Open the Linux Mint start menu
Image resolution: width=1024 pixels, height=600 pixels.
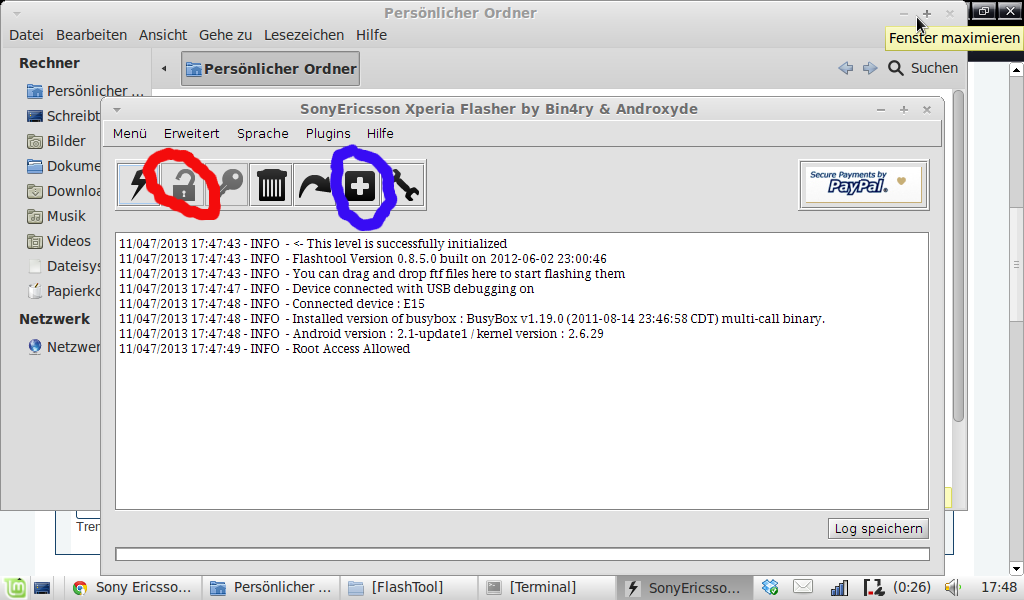(15, 587)
